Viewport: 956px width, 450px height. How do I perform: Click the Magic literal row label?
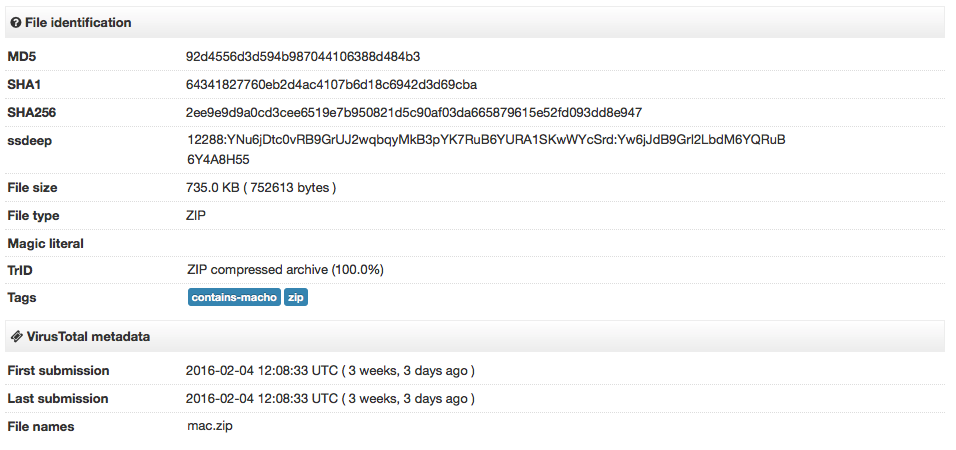[46, 244]
